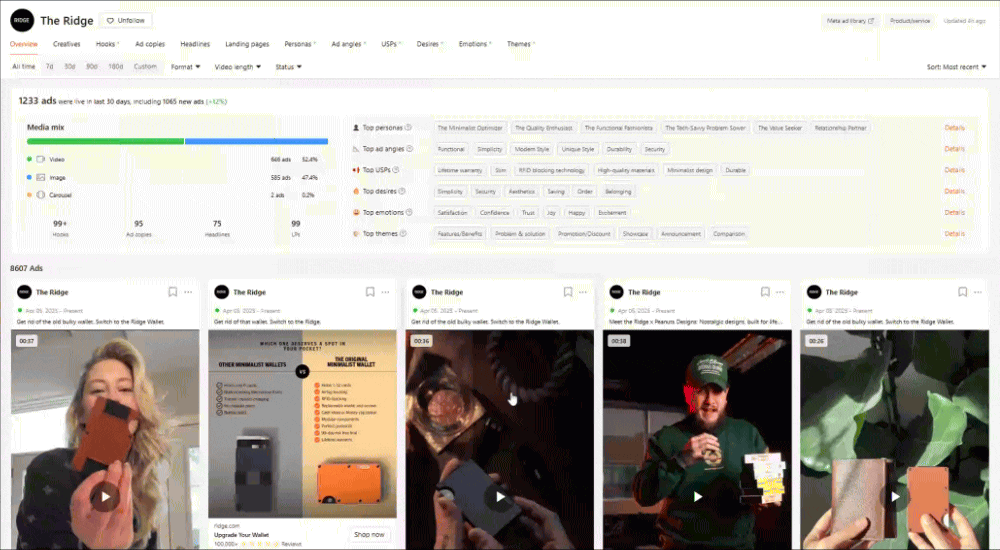Bookmark the second ad card with comparison image
The height and width of the screenshot is (550, 1000).
pyautogui.click(x=370, y=292)
